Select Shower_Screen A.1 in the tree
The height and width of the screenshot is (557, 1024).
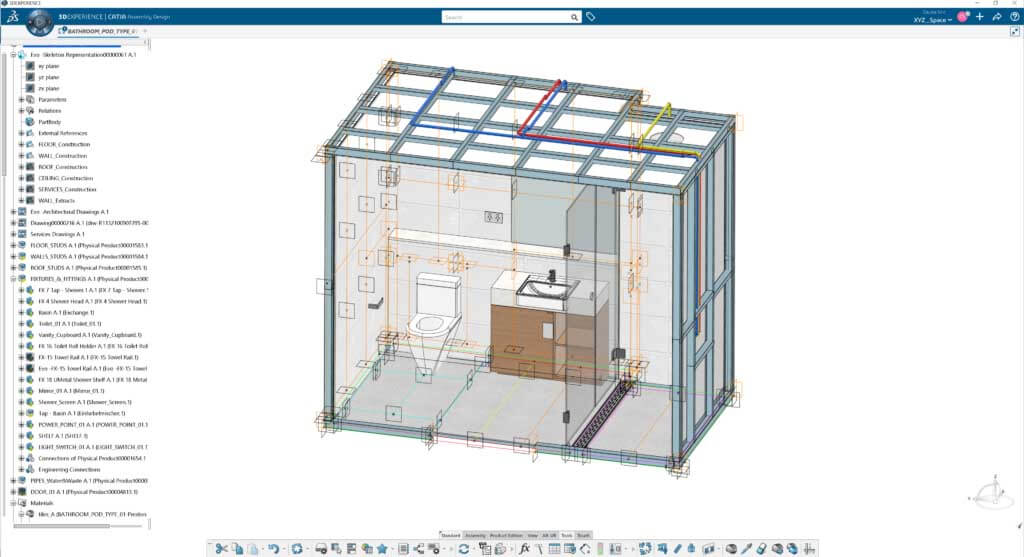click(85, 402)
